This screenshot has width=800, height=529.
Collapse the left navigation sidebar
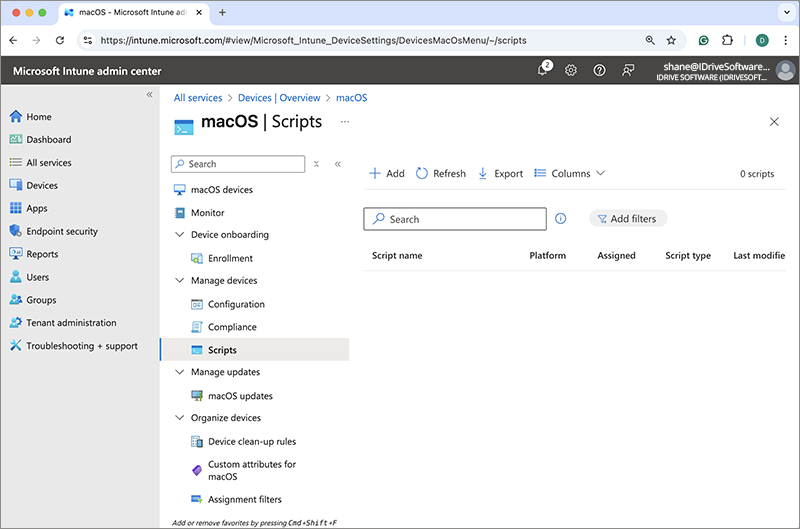(150, 94)
